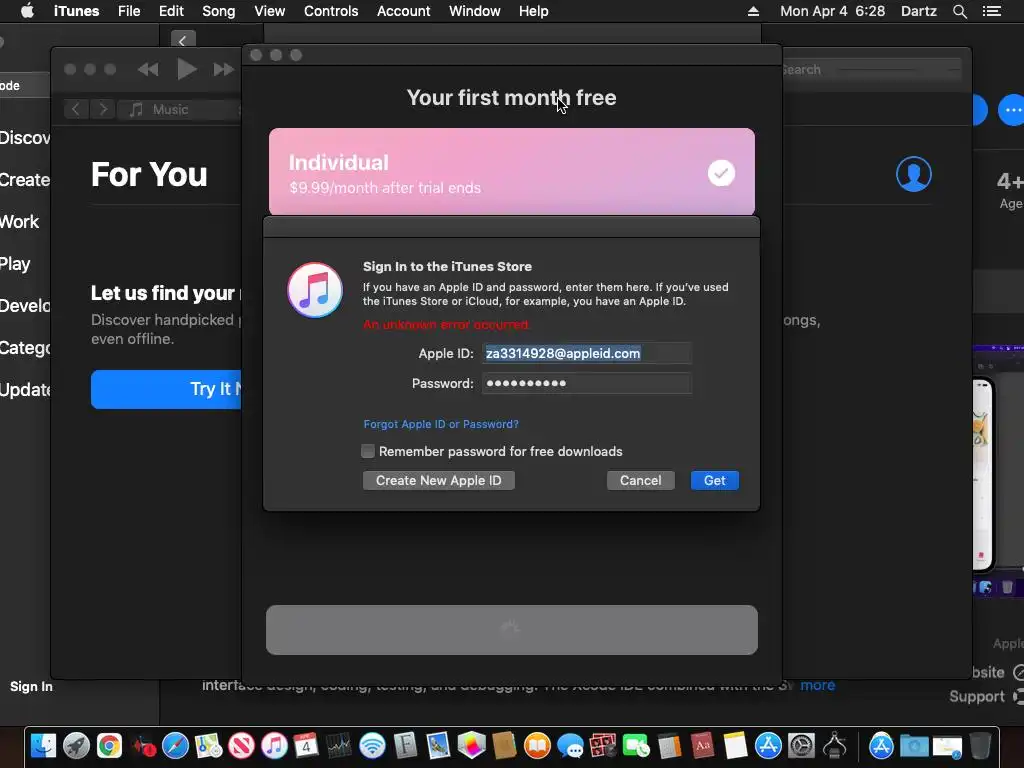Open Google Chrome from the Dock
This screenshot has width=1024, height=768.
point(110,746)
